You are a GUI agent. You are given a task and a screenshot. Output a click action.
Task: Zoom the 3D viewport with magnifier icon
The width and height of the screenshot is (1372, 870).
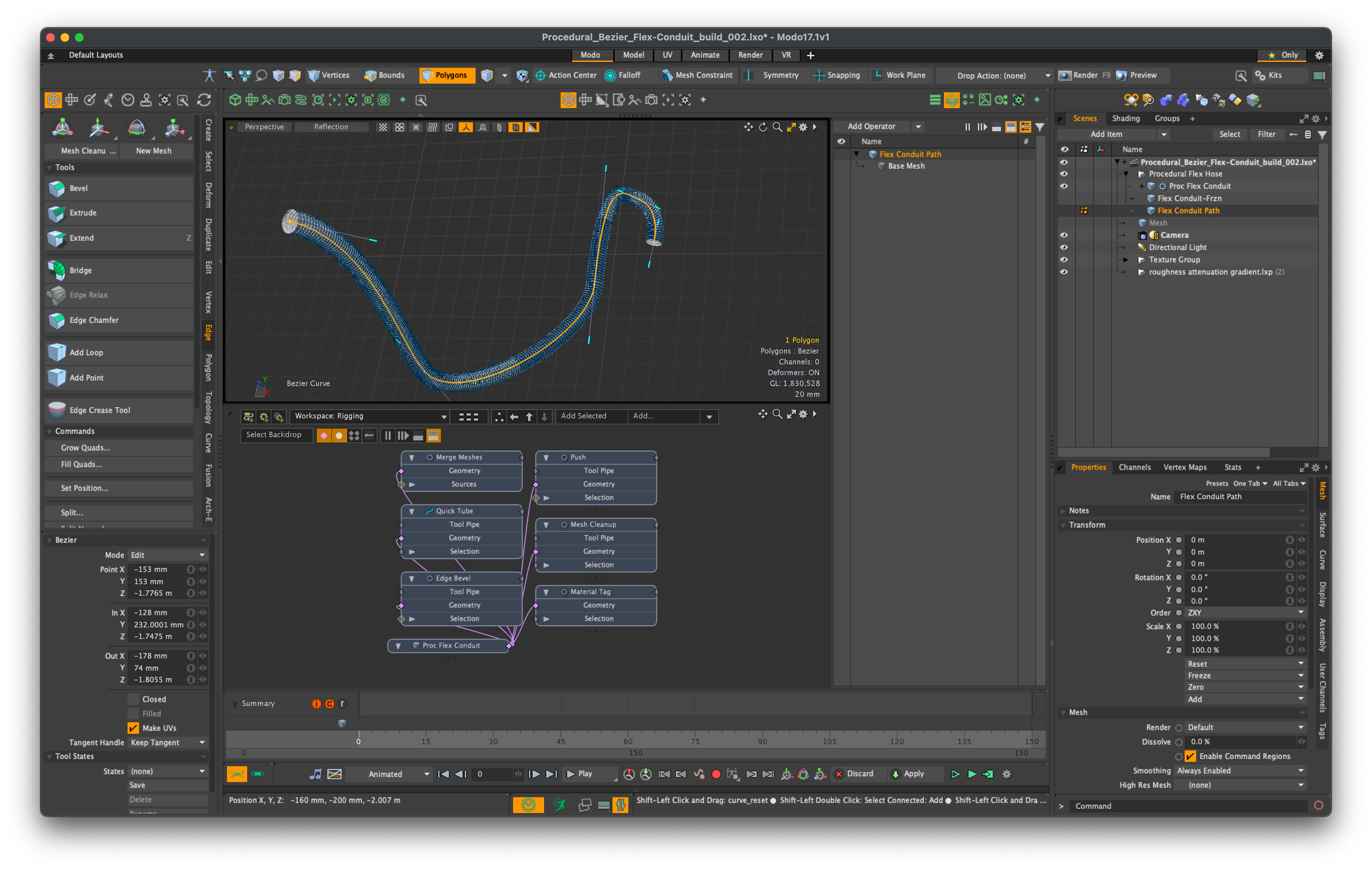[x=777, y=127]
